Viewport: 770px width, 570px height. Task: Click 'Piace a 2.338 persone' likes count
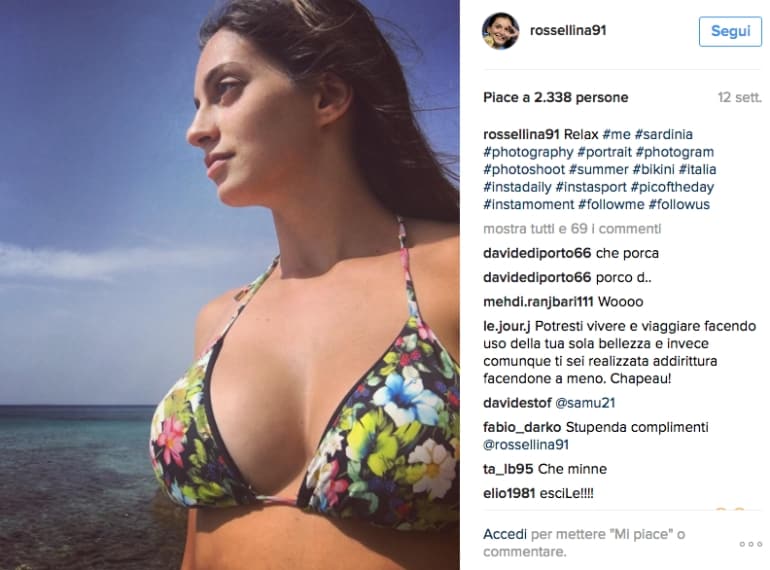pyautogui.click(x=555, y=97)
